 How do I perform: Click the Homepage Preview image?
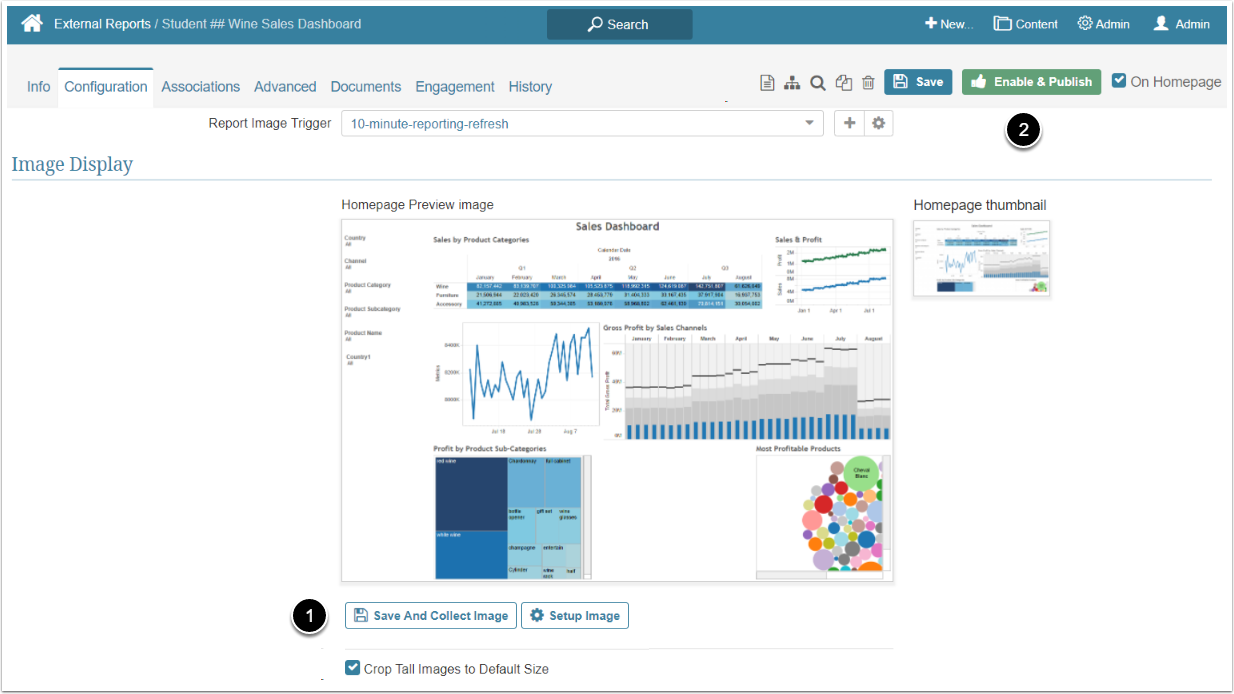coord(617,400)
